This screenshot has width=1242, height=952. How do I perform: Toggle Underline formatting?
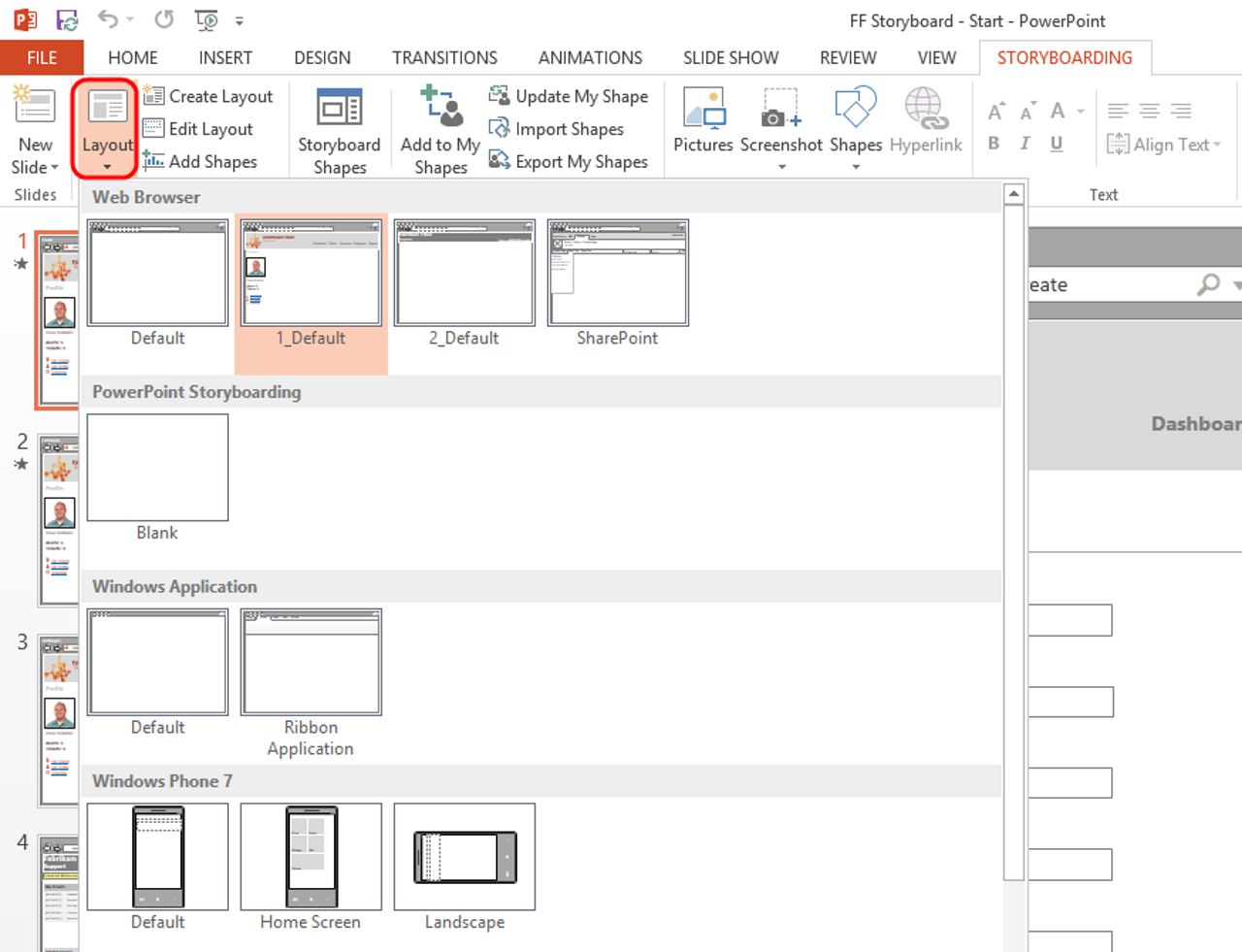(x=1057, y=144)
